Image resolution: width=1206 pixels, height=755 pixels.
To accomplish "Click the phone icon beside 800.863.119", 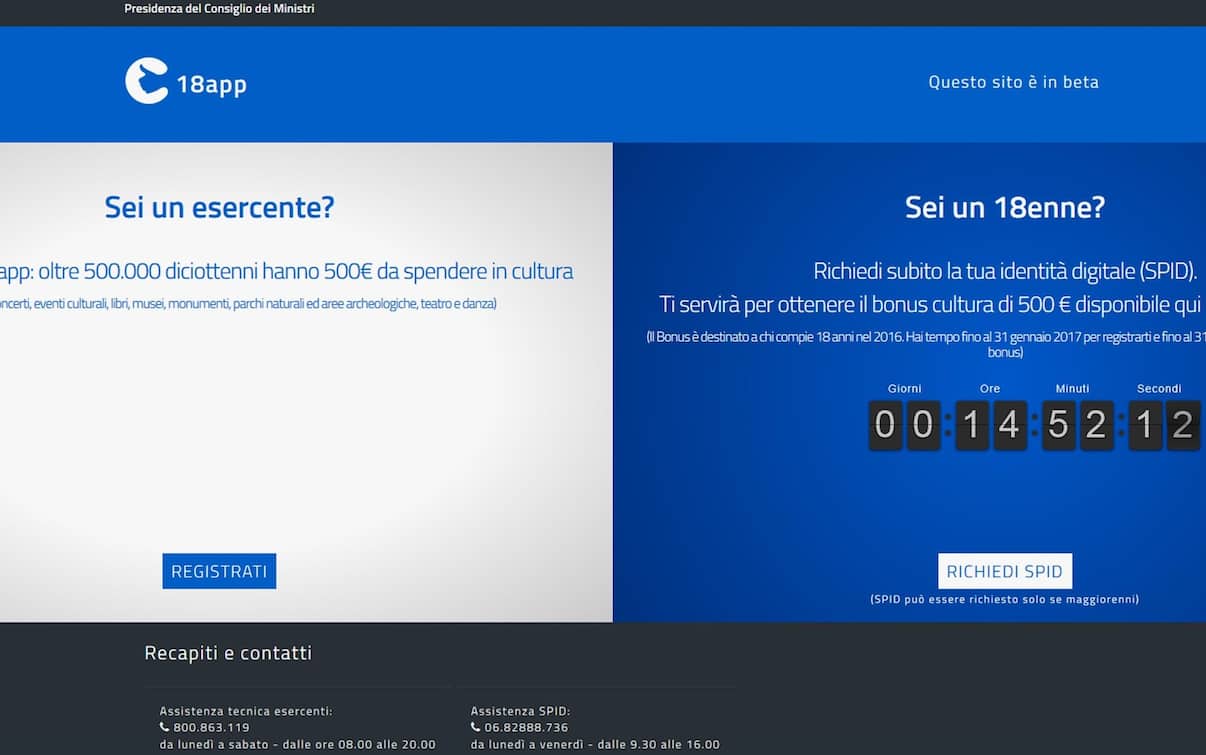I will pos(164,727).
